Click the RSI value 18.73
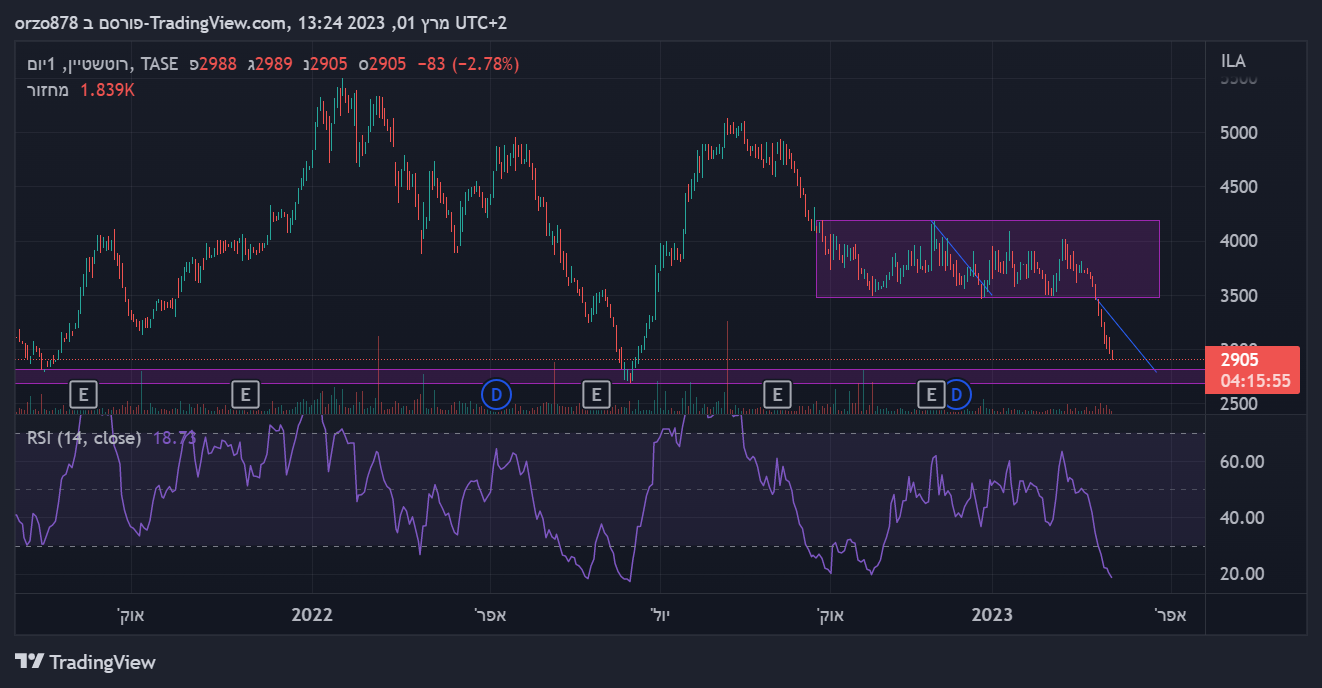 [174, 438]
